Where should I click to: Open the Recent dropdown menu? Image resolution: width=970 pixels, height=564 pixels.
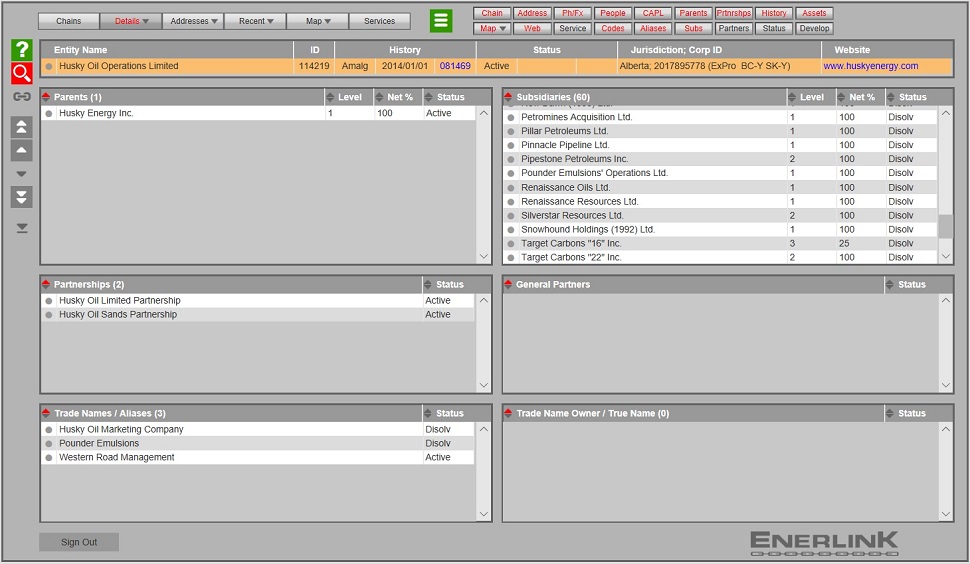[255, 21]
